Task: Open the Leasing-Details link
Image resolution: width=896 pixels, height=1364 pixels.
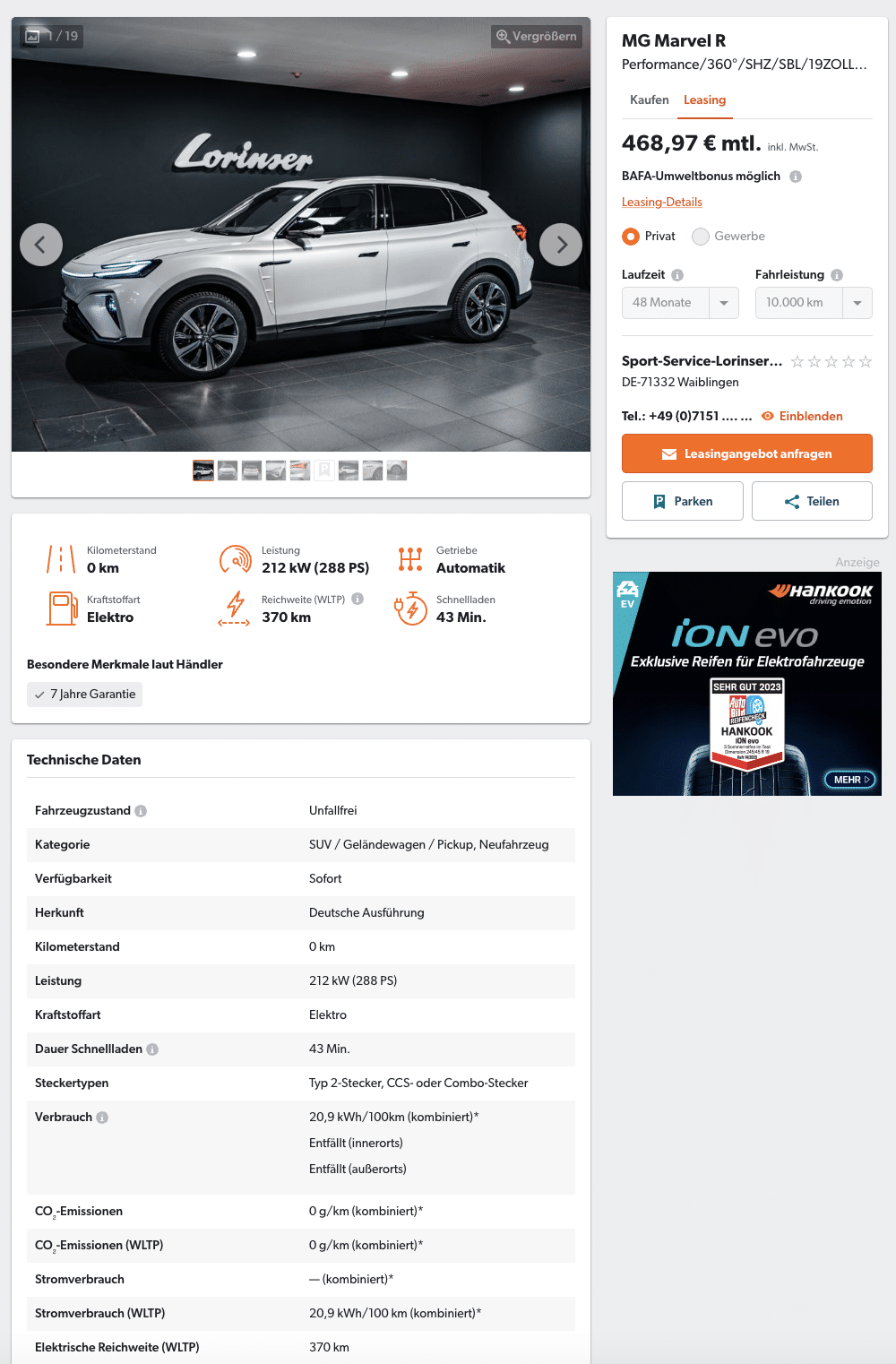Action: click(x=662, y=203)
